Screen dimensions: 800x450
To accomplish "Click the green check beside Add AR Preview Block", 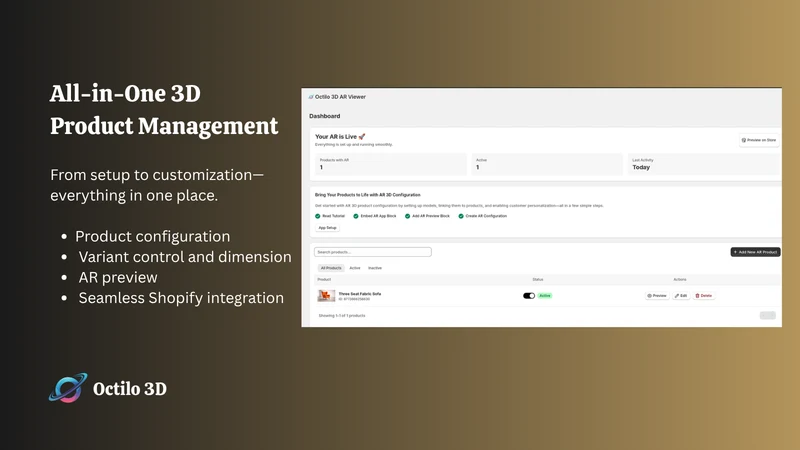I will coord(408,216).
